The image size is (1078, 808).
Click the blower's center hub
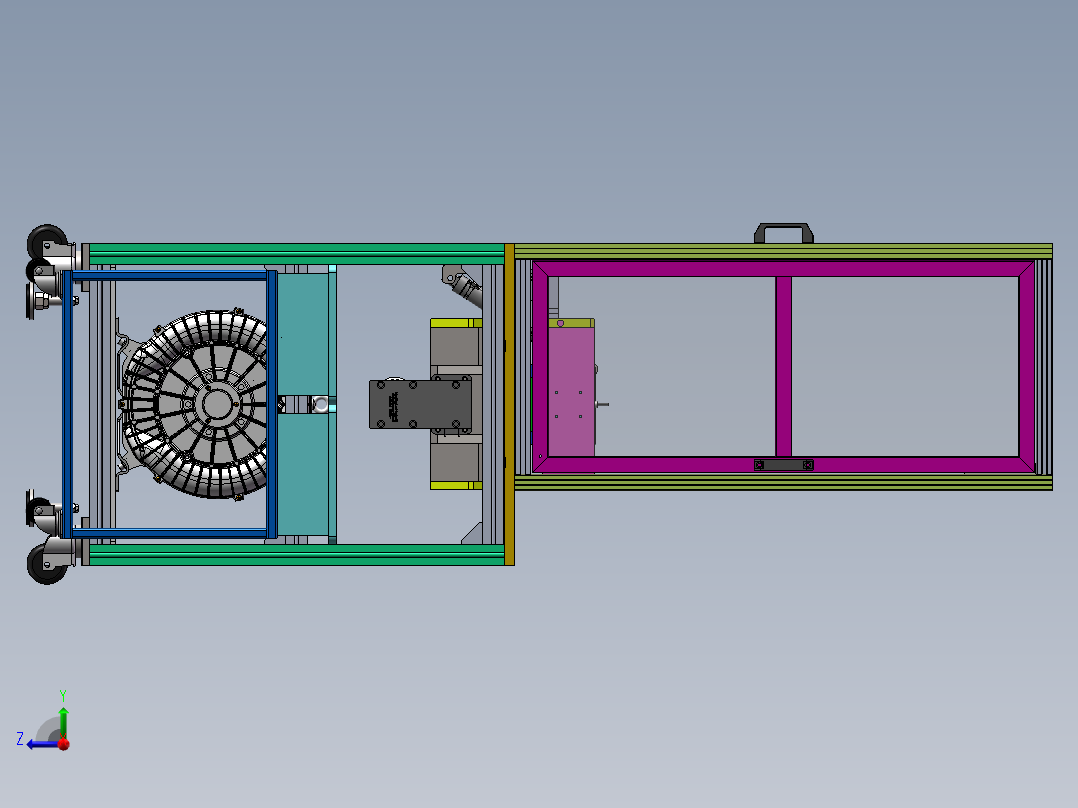click(x=217, y=404)
